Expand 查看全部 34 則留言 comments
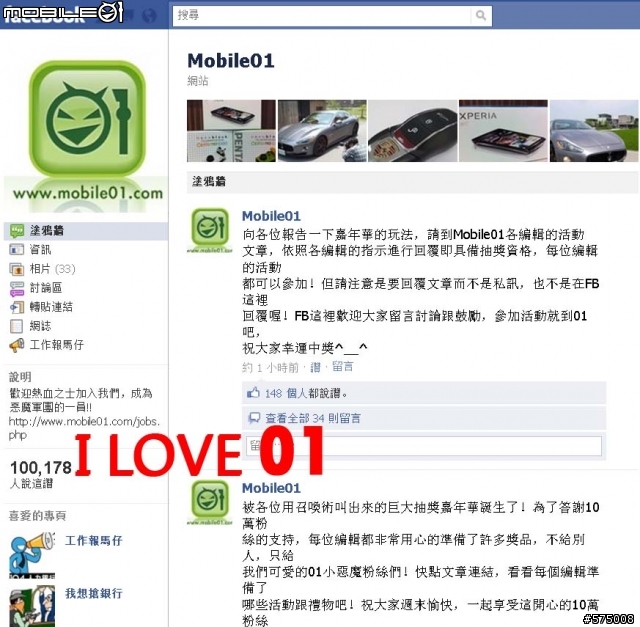The width and height of the screenshot is (640, 627). click(313, 418)
